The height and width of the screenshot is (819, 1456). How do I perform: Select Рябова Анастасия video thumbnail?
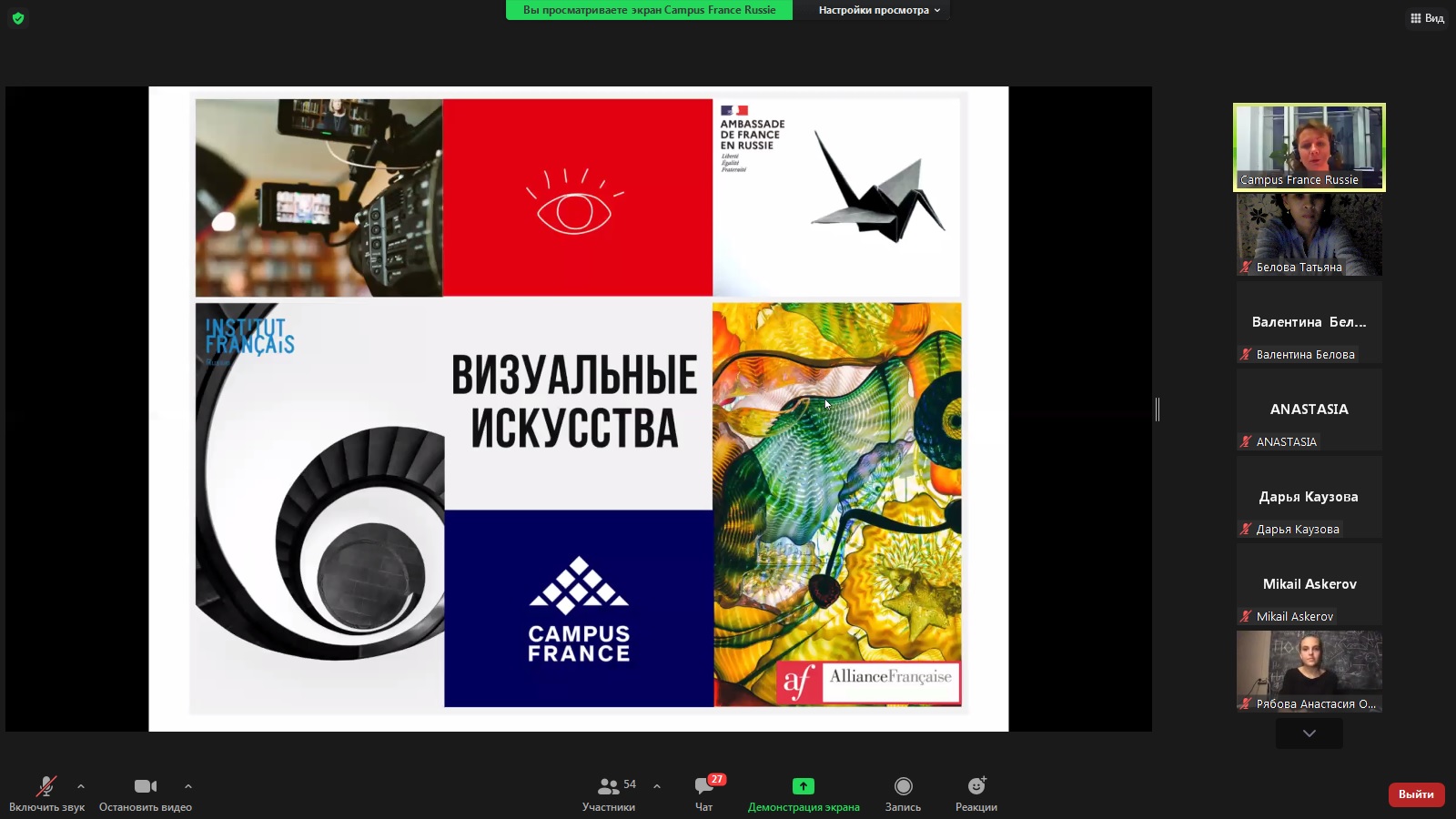[x=1309, y=669]
